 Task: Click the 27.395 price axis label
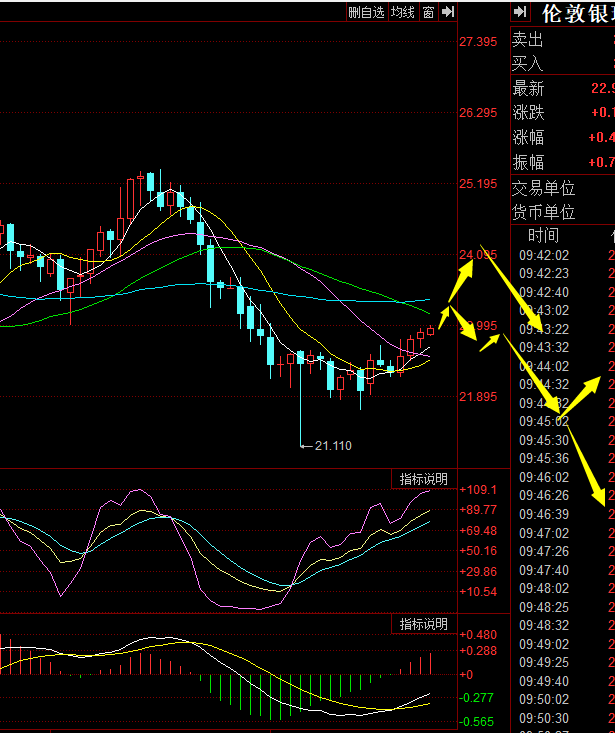pyautogui.click(x=478, y=42)
